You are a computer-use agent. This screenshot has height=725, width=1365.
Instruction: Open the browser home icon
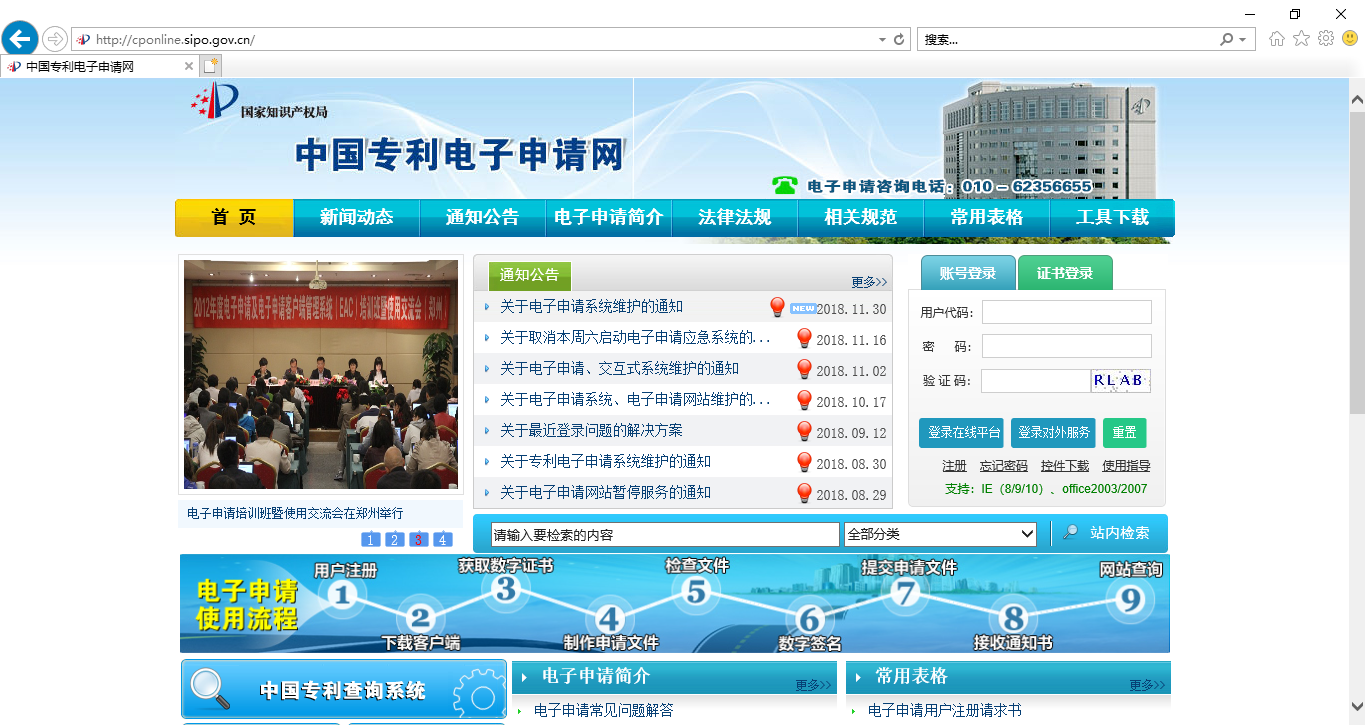[x=1277, y=39]
